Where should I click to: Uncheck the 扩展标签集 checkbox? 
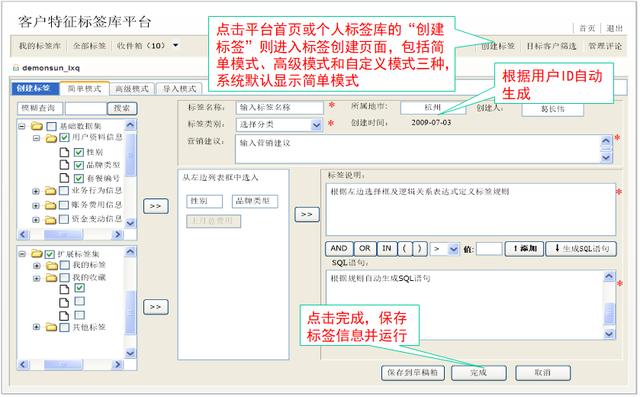click(x=50, y=254)
